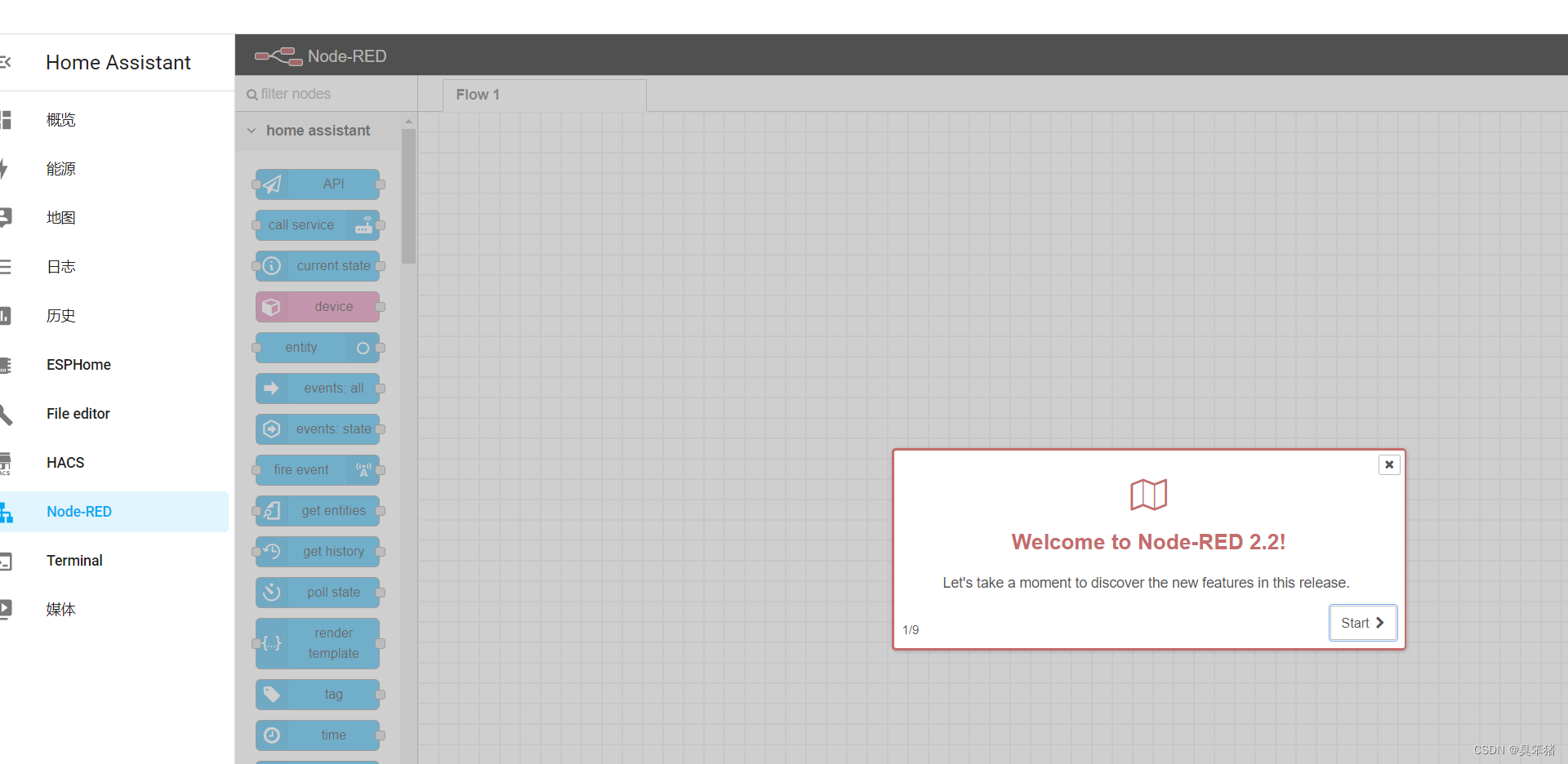Screen dimensions: 1568x764
Task: Open 概览 overview in sidebar
Action: click(114, 120)
